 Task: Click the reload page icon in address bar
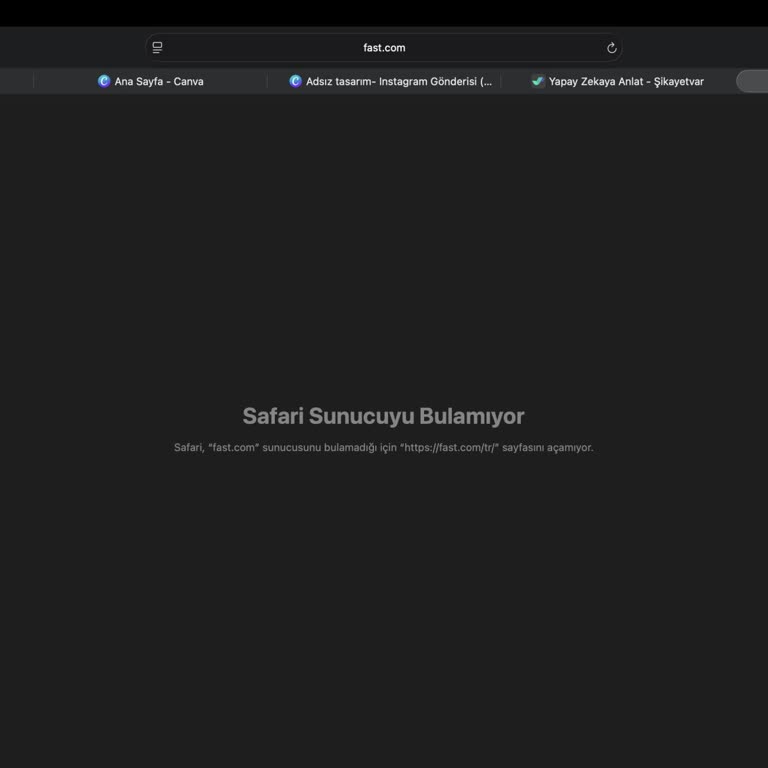coord(611,48)
